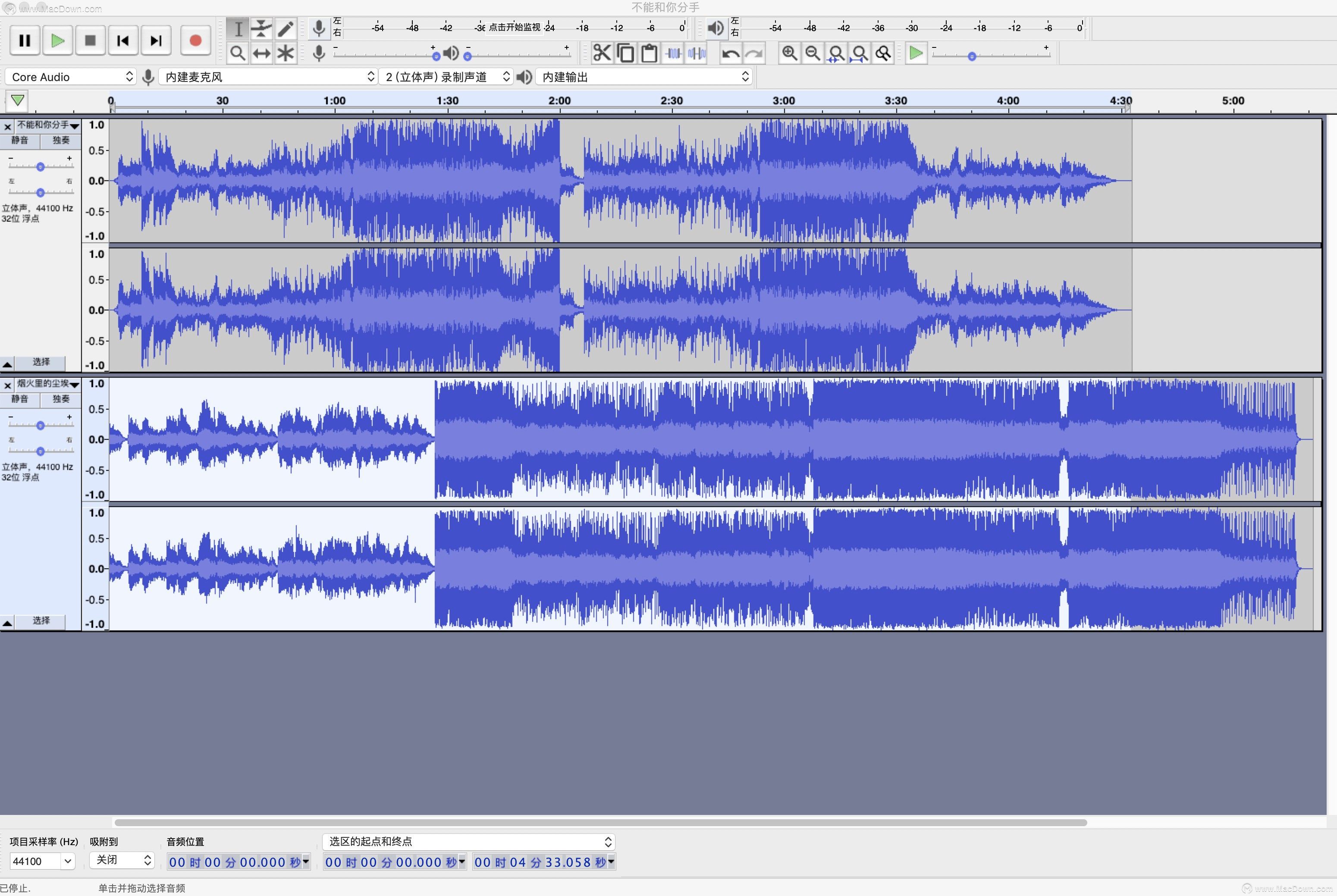Viewport: 1337px width, 896px height.
Task: Click the Play-at-speed green icon
Action: pos(916,53)
